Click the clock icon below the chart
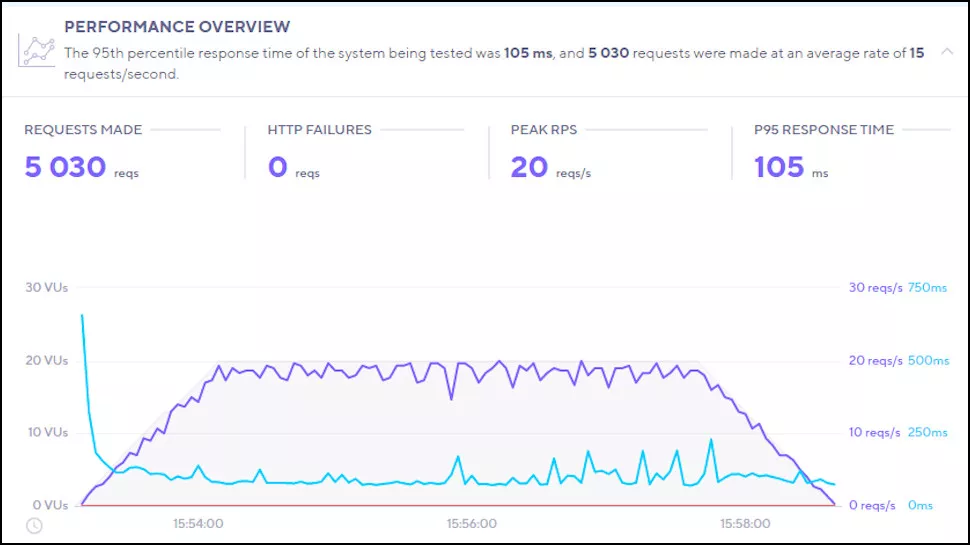 click(x=35, y=526)
